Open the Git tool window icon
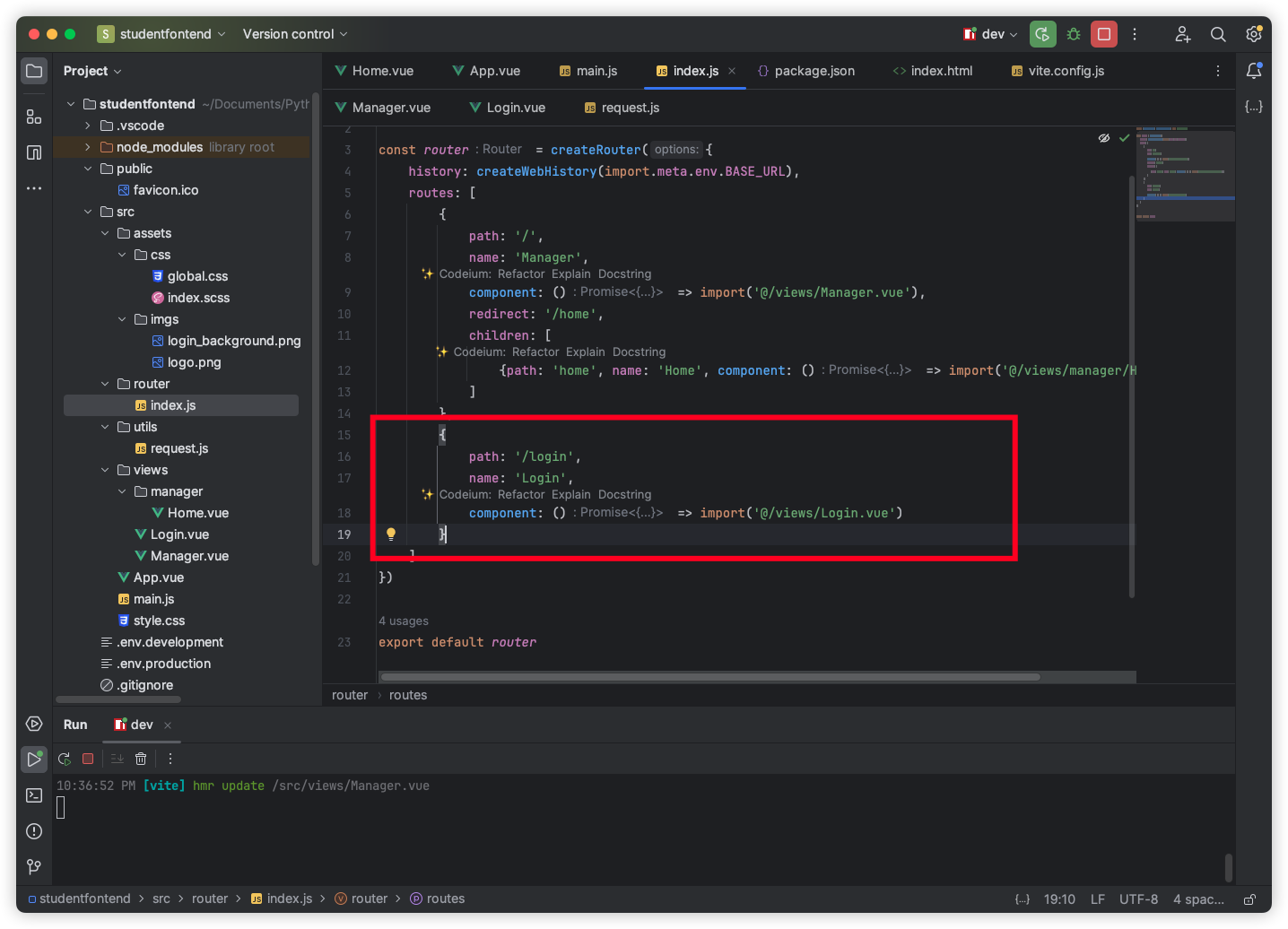Screen dimensions: 1288x929 (x=34, y=867)
